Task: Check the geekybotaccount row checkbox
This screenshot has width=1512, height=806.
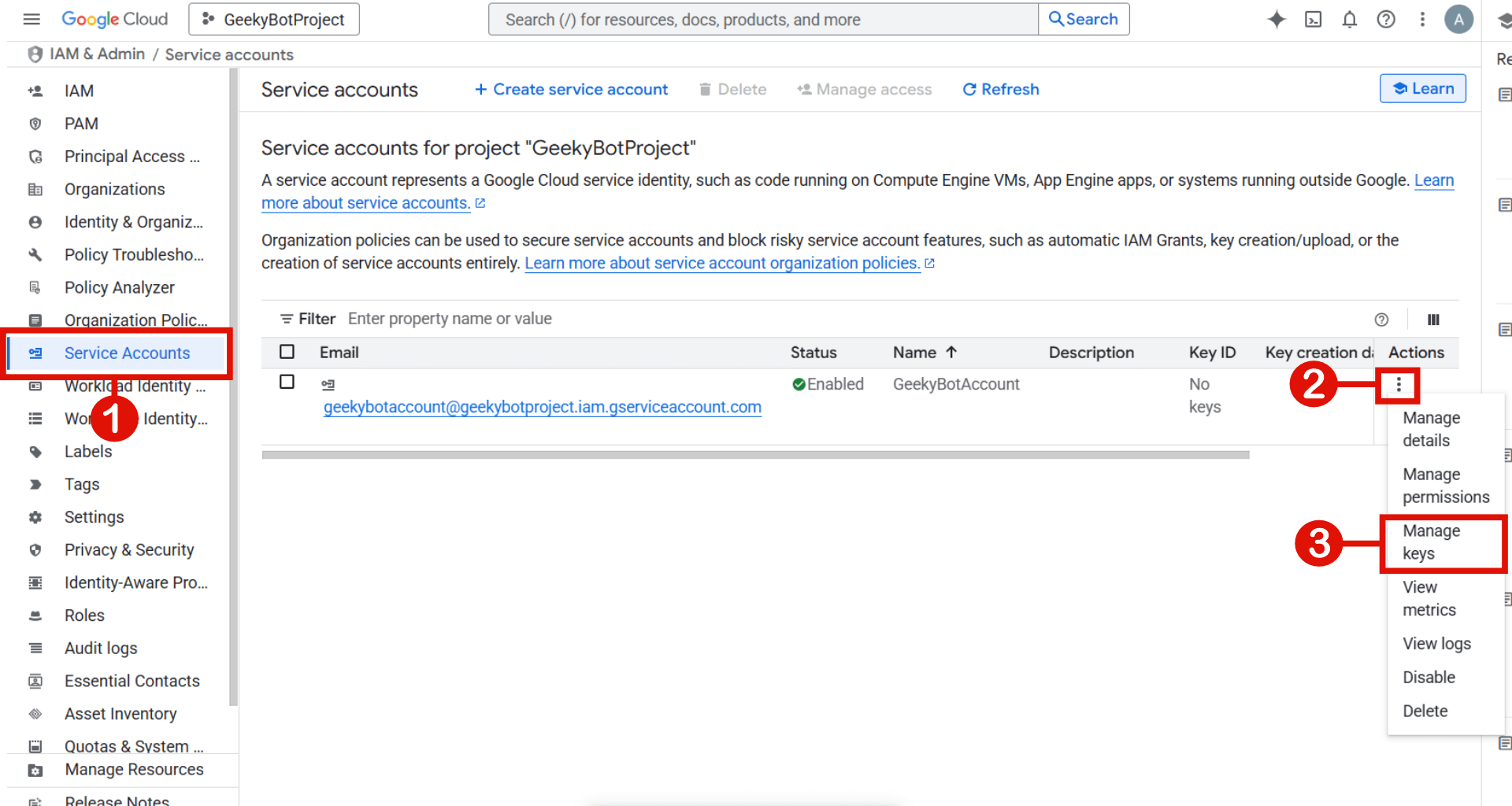Action: point(287,382)
